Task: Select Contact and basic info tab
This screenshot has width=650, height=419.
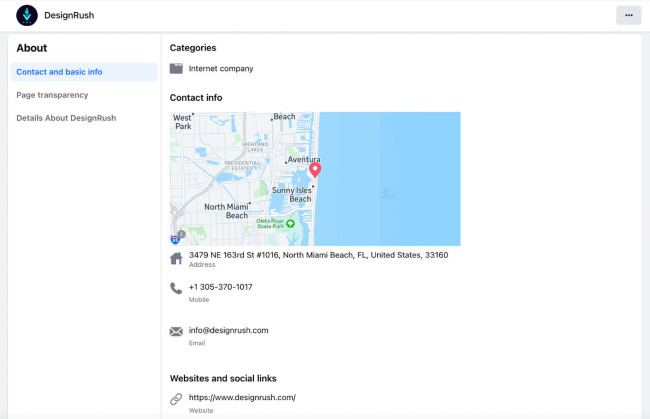Action: click(84, 72)
